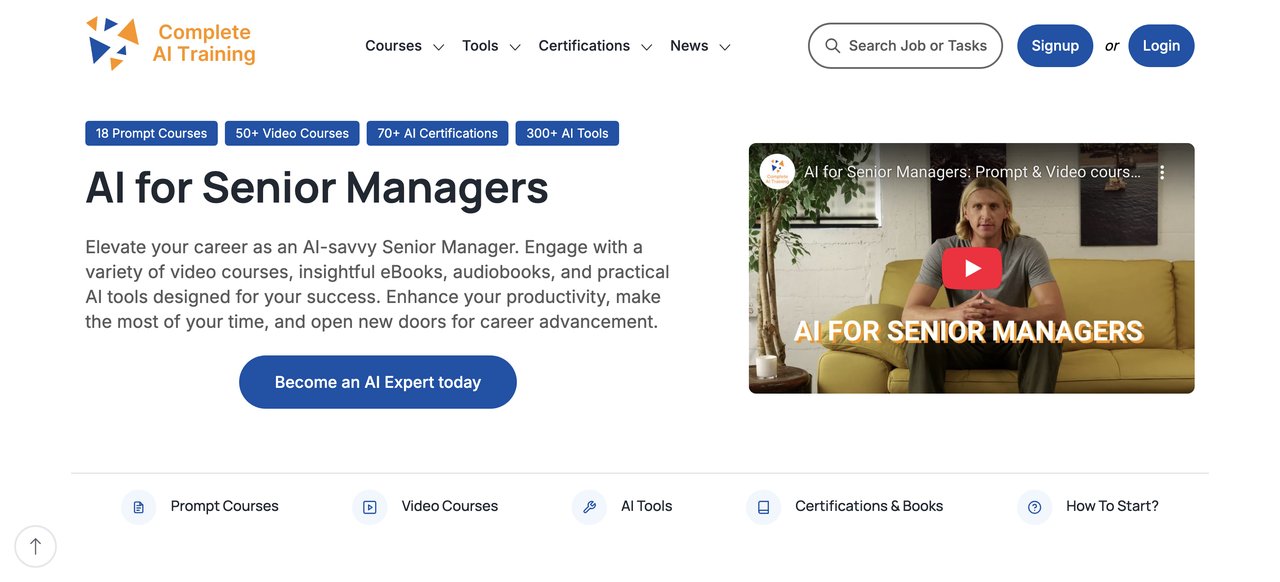The height and width of the screenshot is (582, 1280).
Task: Click the 70+ AI Certifications badge
Action: [437, 133]
